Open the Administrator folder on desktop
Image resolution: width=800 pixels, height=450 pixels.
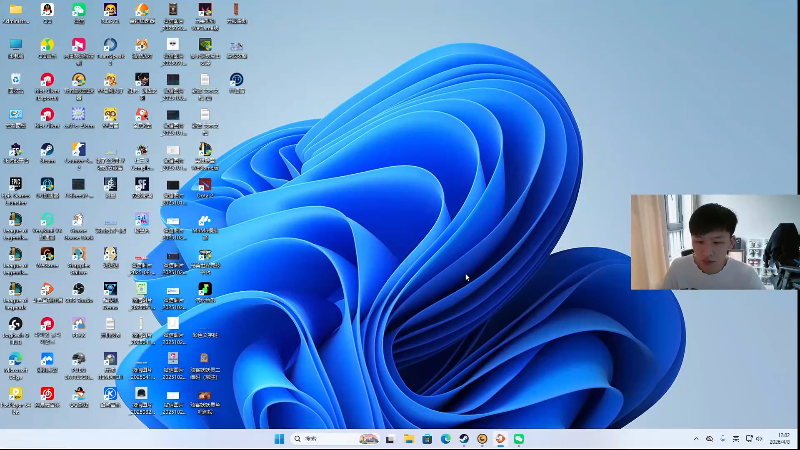pos(15,10)
